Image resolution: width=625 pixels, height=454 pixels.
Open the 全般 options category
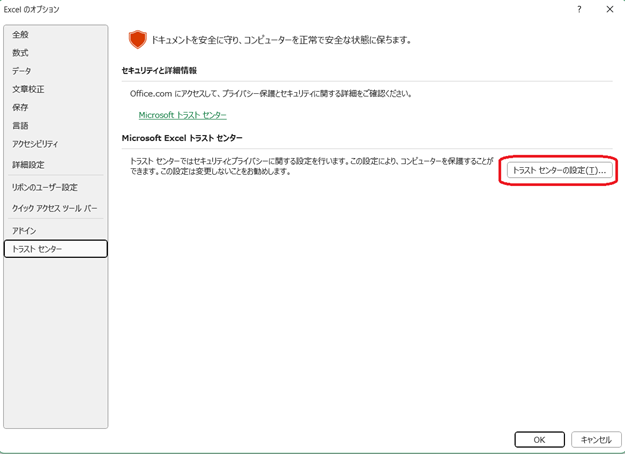click(55, 35)
